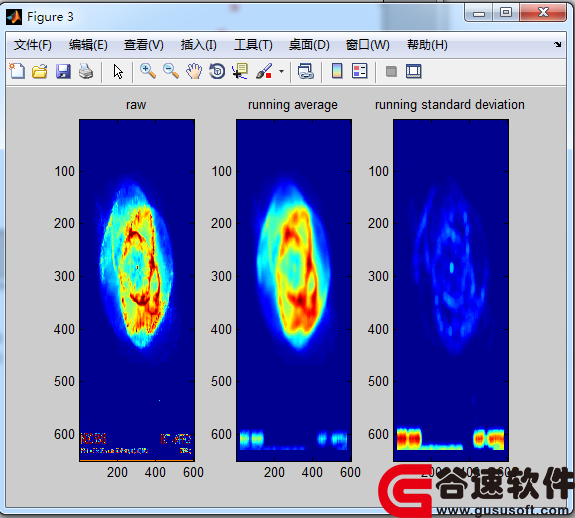Open the 桌面(D) menu
The width and height of the screenshot is (575, 518).
(x=309, y=45)
